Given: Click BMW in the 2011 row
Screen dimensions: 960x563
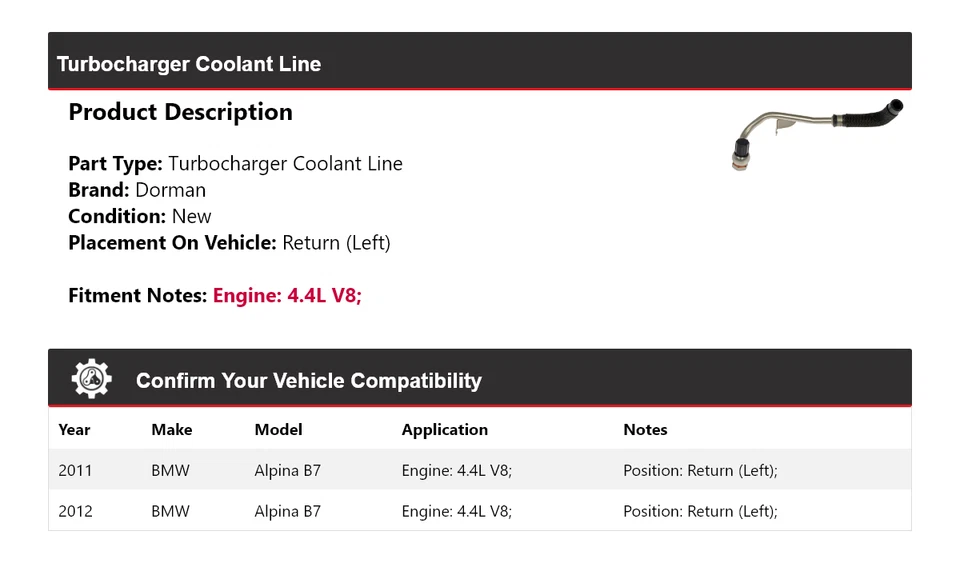Looking at the screenshot, I should click(170, 470).
